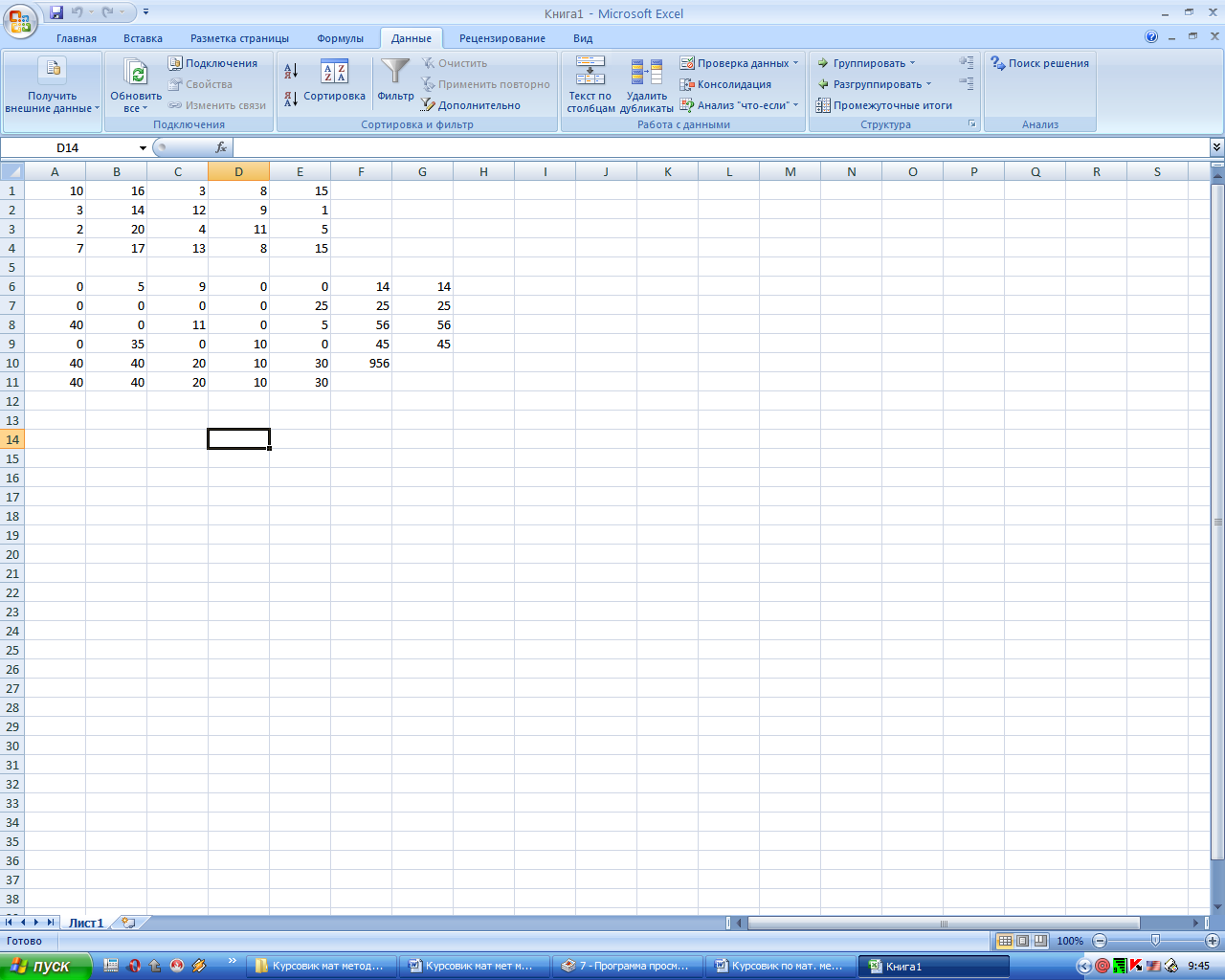Go to the last sheet with navigation arrow
Viewport: 1225px width, 980px height.
pyautogui.click(x=51, y=923)
